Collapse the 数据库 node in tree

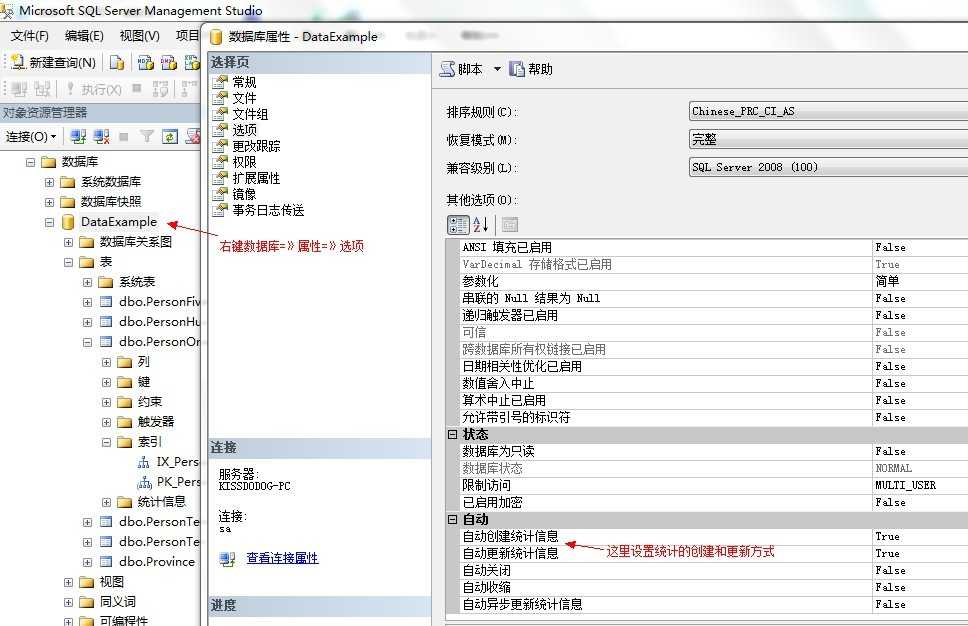point(30,162)
